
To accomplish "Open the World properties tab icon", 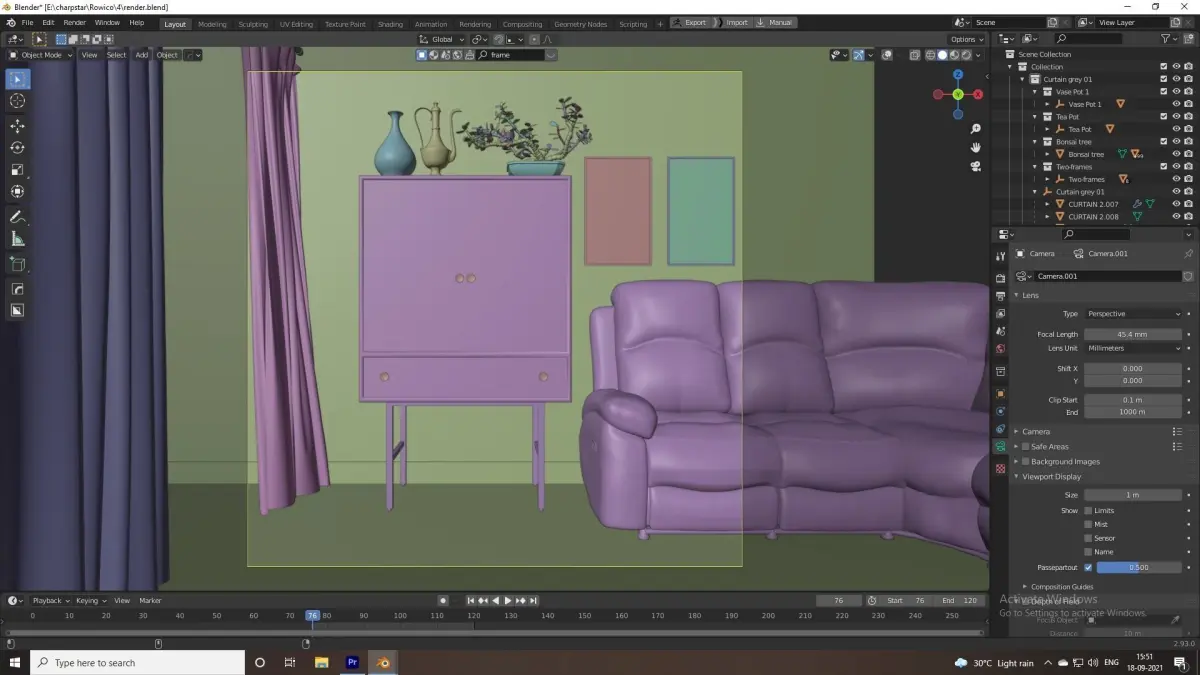I will point(1000,349).
